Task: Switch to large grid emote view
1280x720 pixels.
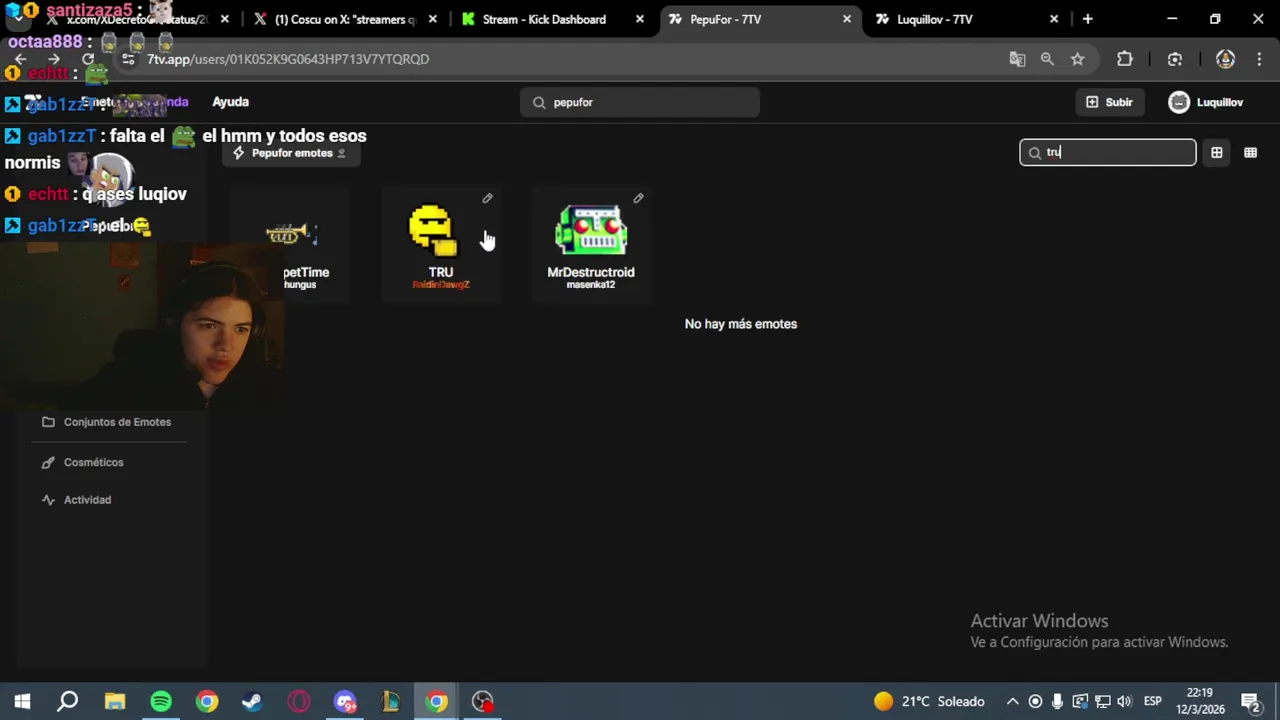Action: pos(1217,152)
